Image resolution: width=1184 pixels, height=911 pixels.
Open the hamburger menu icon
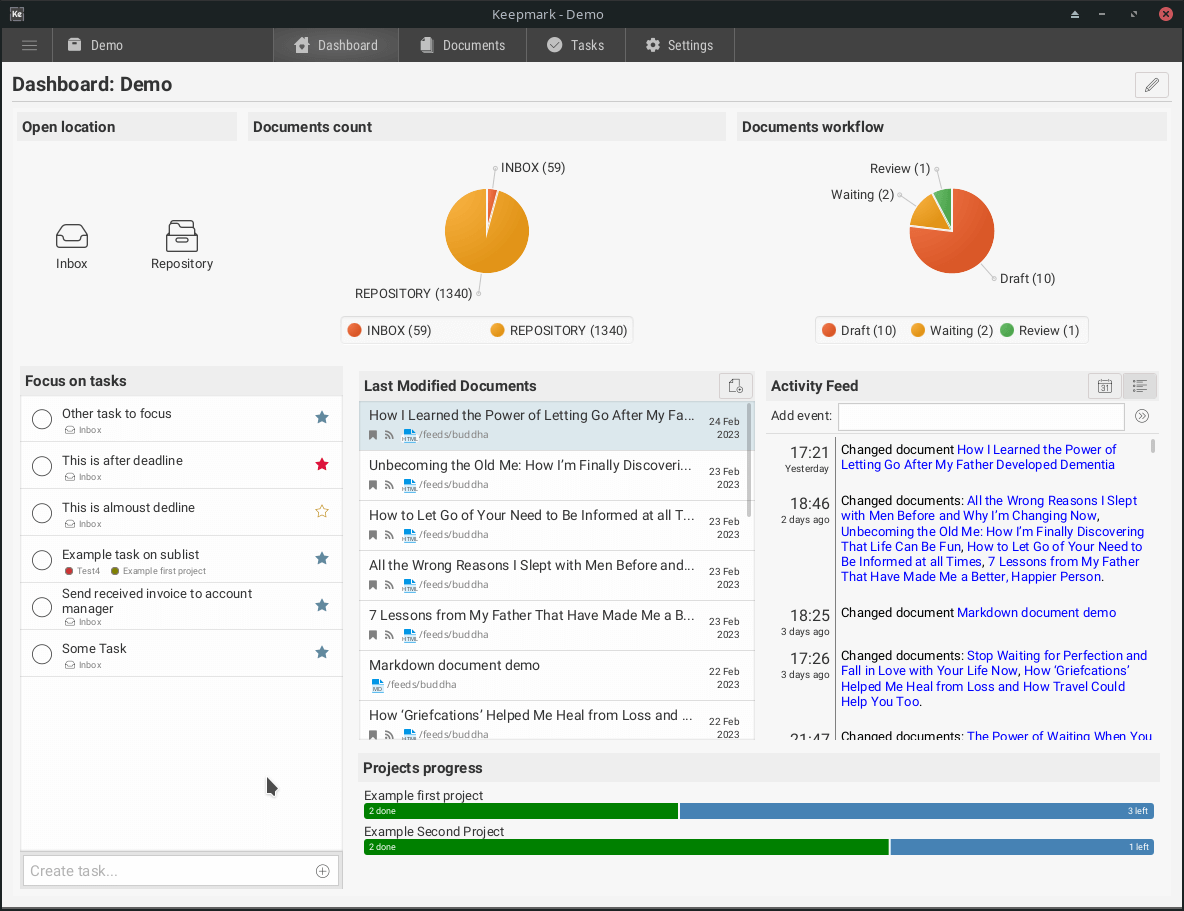click(x=29, y=45)
